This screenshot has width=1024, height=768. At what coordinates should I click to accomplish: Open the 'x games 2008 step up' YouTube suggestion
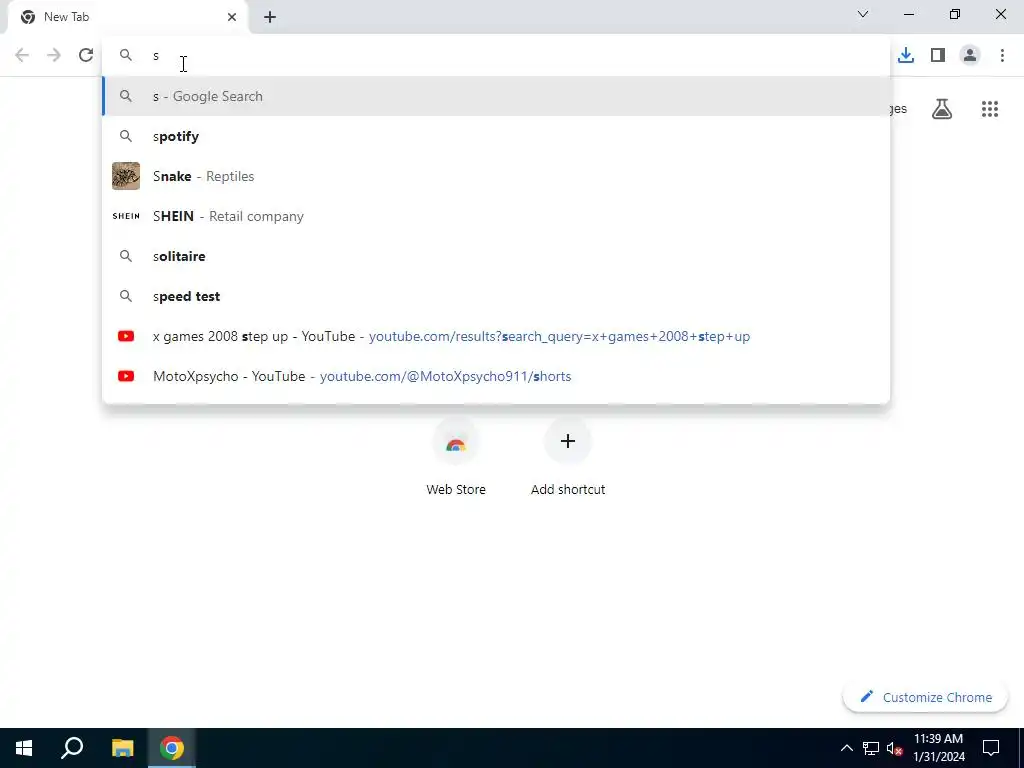[x=496, y=336]
